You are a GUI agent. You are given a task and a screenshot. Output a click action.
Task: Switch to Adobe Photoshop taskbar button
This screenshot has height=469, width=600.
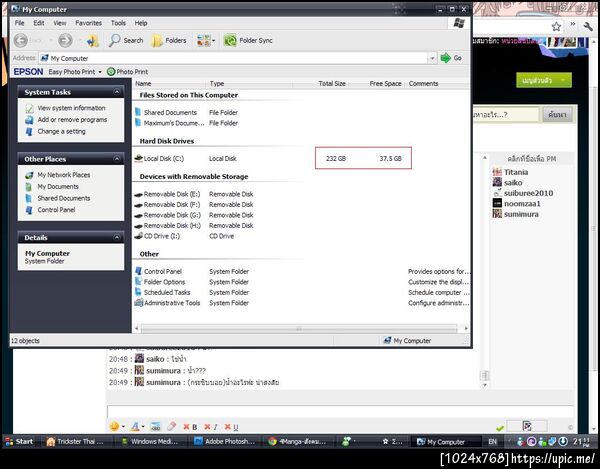coord(224,441)
